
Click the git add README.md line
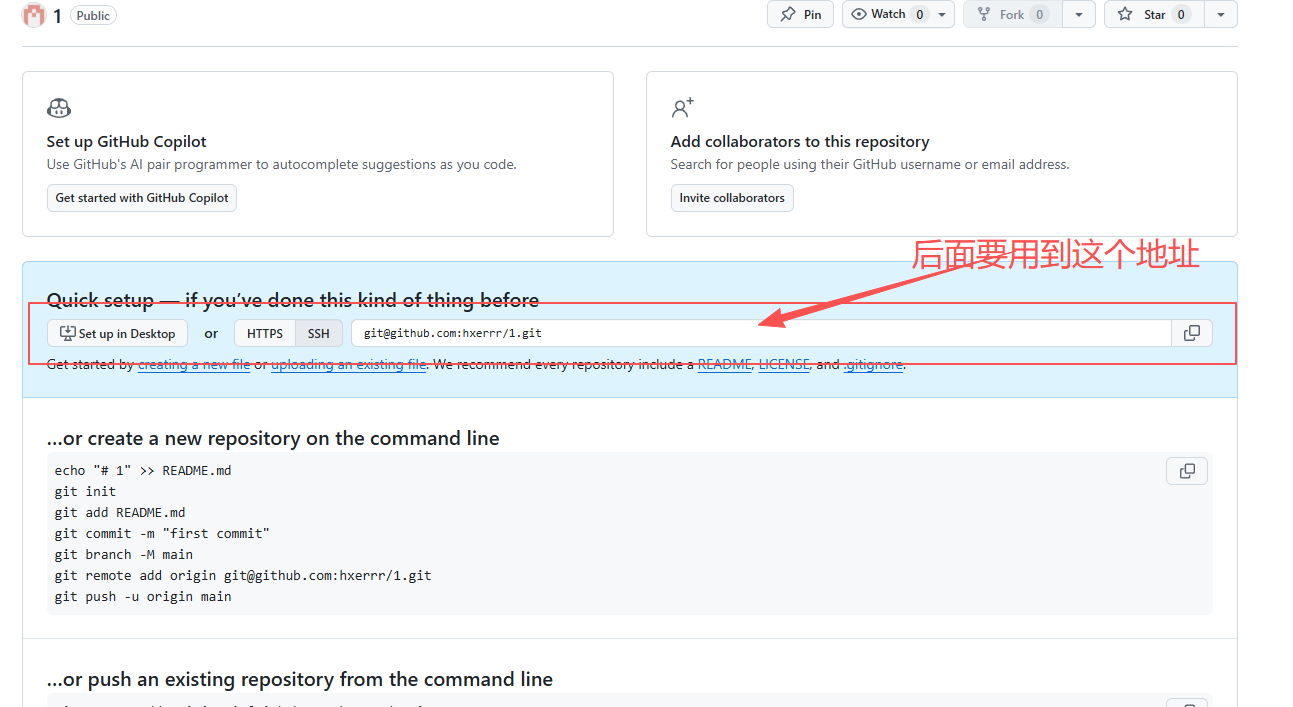(120, 512)
